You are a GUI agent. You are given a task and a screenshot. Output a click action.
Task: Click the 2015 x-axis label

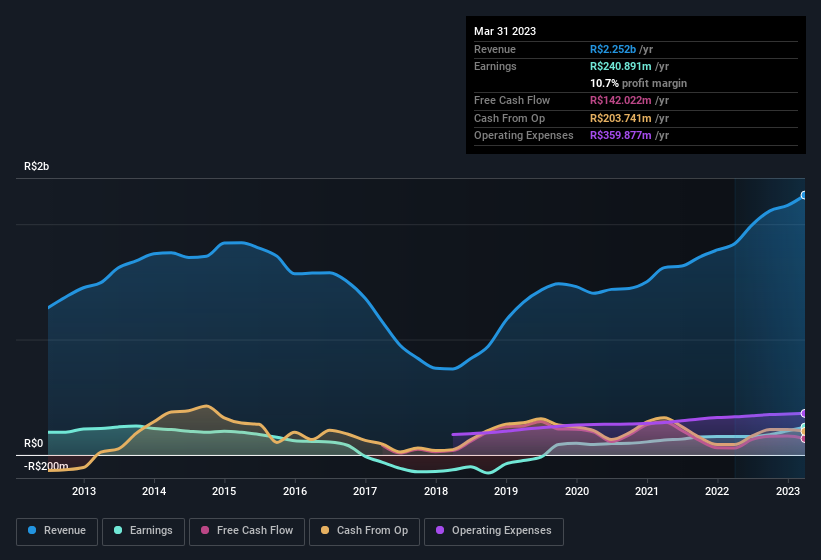224,491
